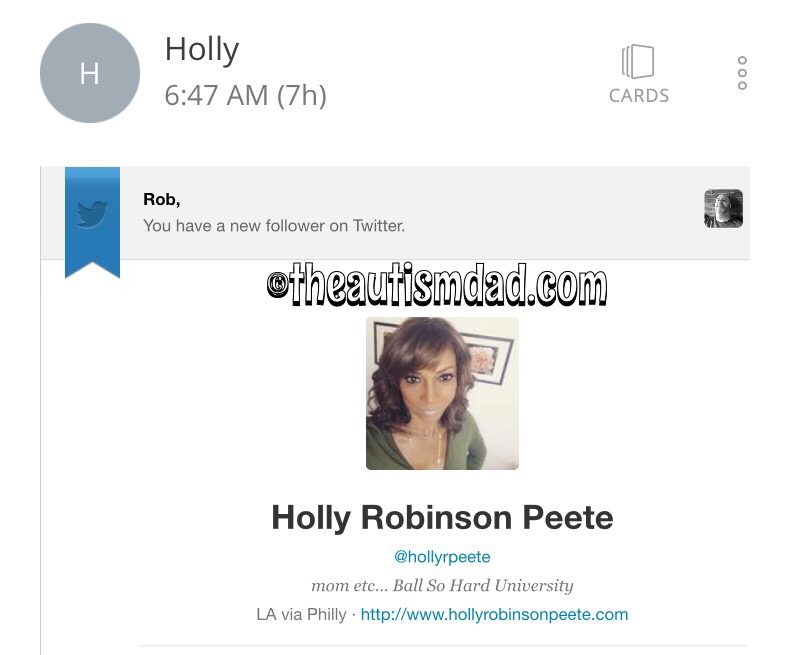This screenshot has height=655, width=791.
Task: Click the new follower on Twitter message
Action: (x=274, y=226)
